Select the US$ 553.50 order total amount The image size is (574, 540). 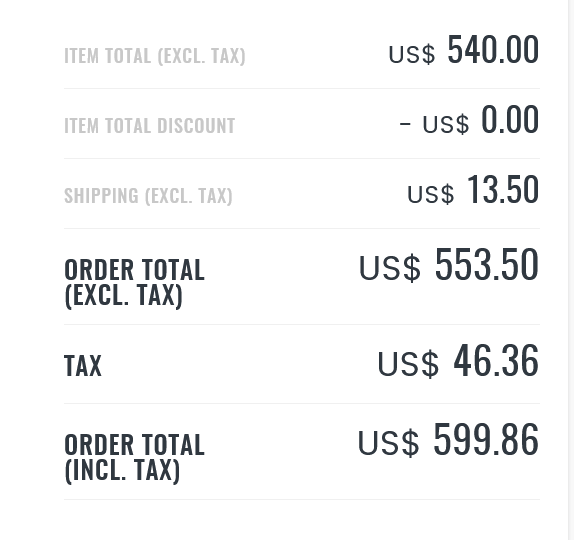(x=449, y=264)
